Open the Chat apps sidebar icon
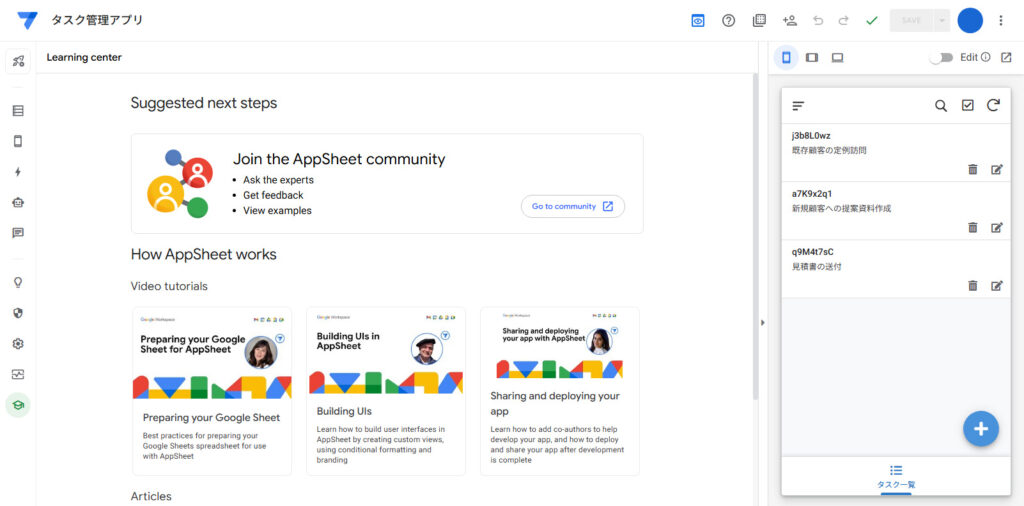Viewport: 1024px width, 506px height. (18, 233)
